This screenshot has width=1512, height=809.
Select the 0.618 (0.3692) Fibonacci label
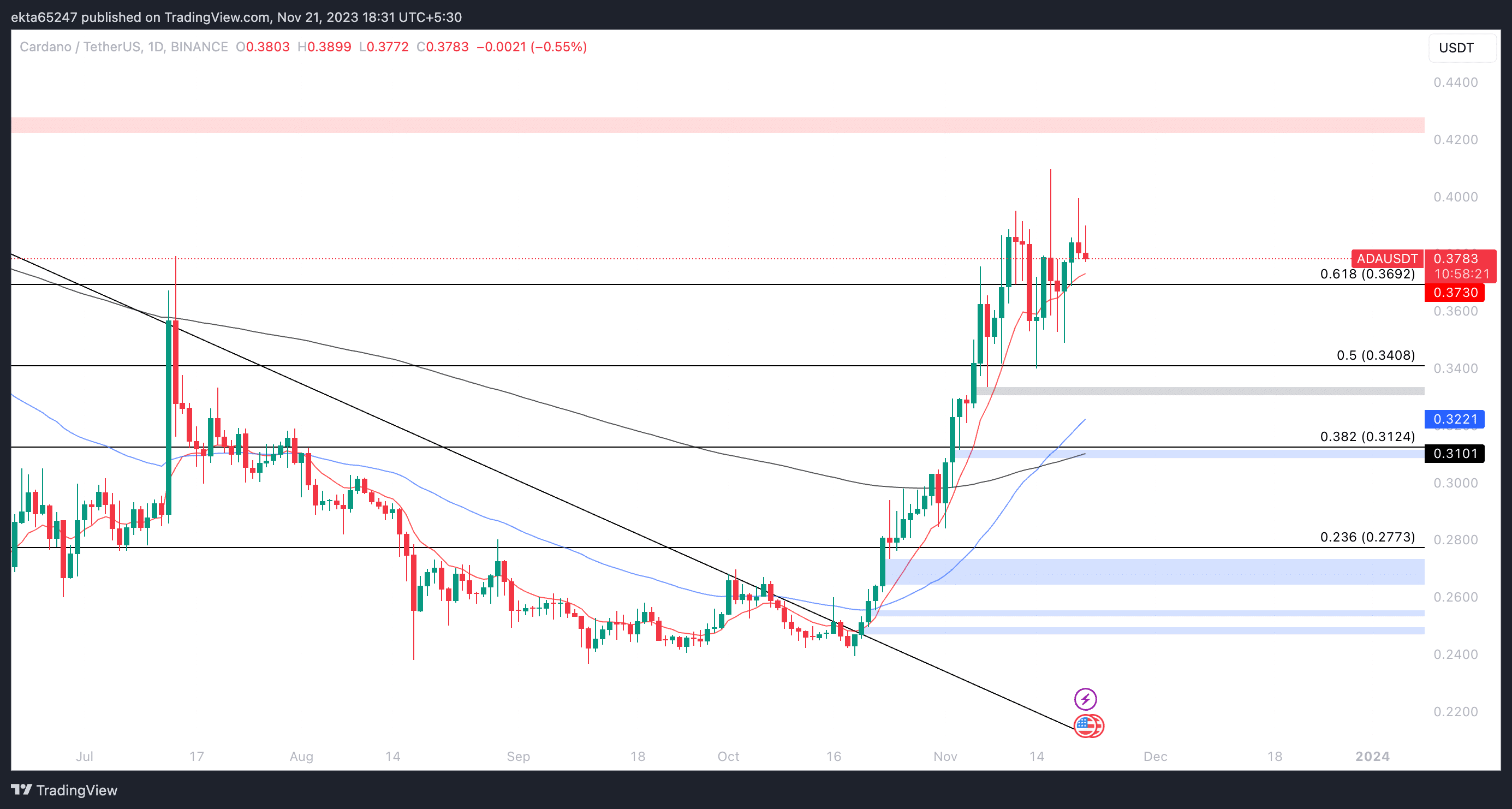tap(1367, 273)
